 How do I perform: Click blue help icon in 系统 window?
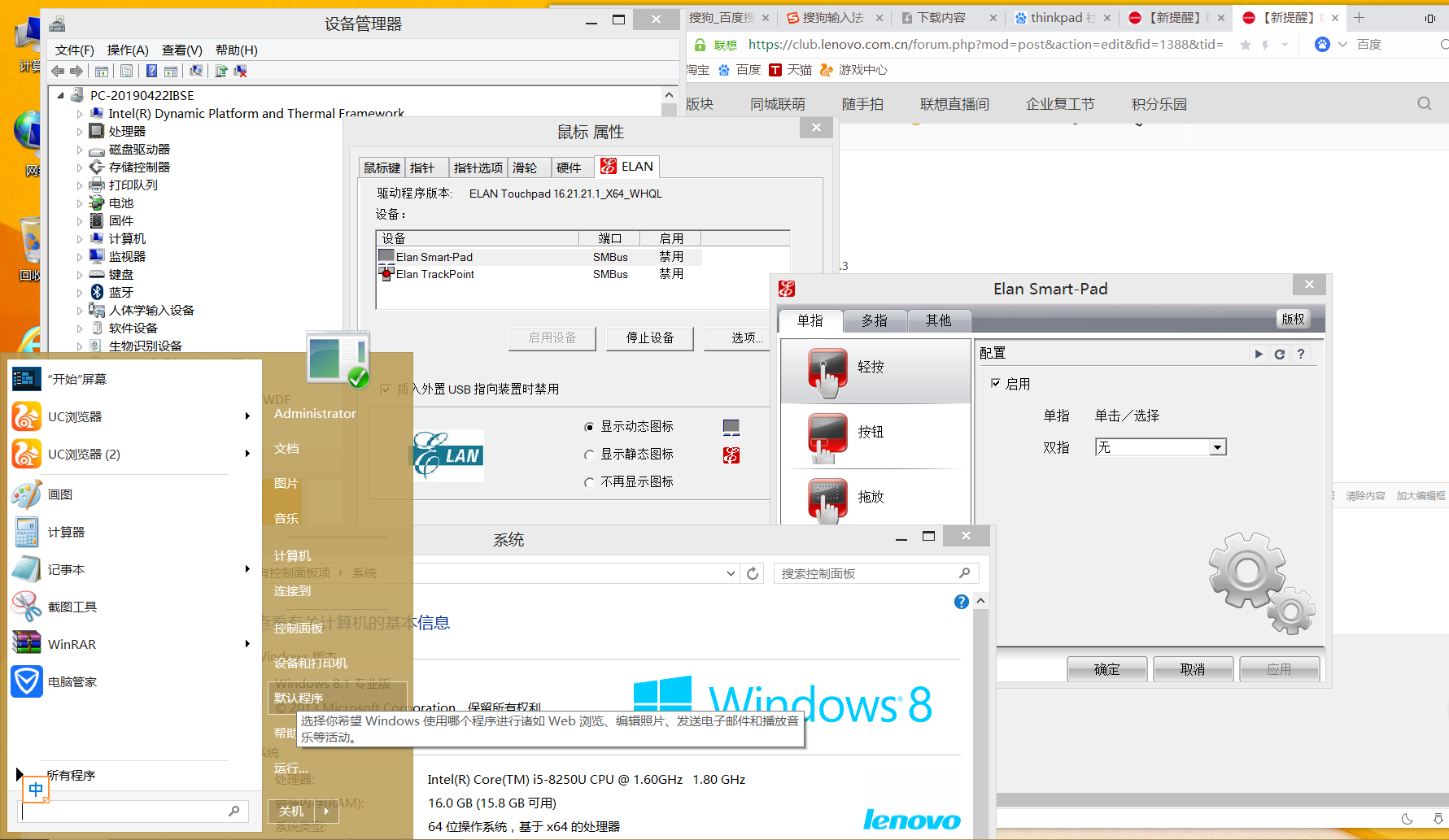tap(962, 602)
